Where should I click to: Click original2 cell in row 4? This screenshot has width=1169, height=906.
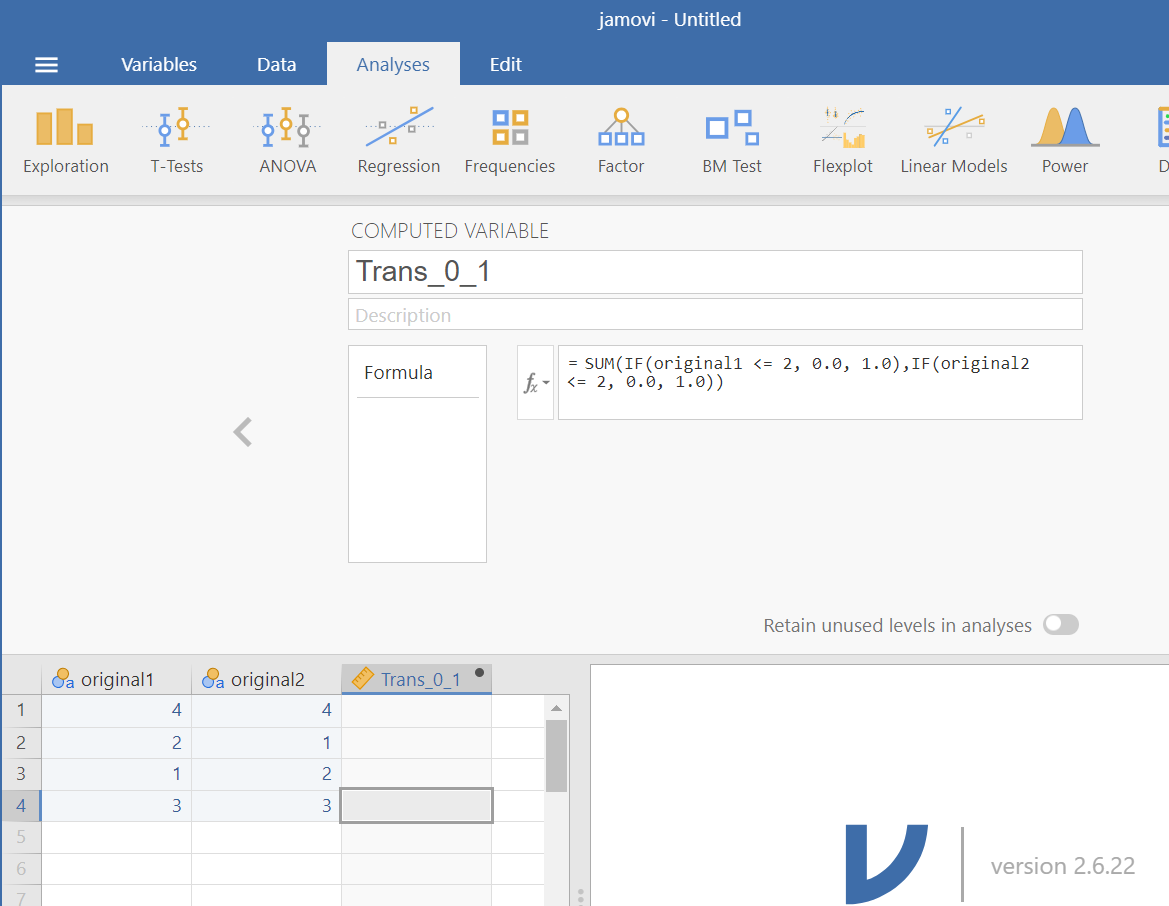pos(266,806)
